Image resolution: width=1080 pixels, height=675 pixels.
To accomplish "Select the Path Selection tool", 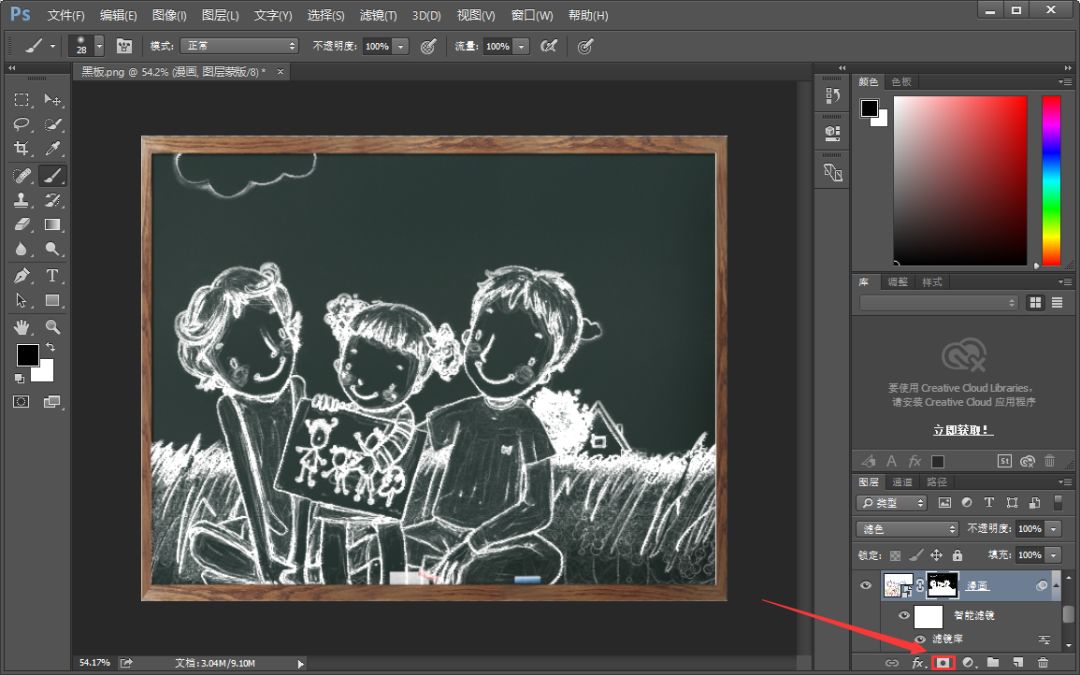I will click(x=21, y=300).
